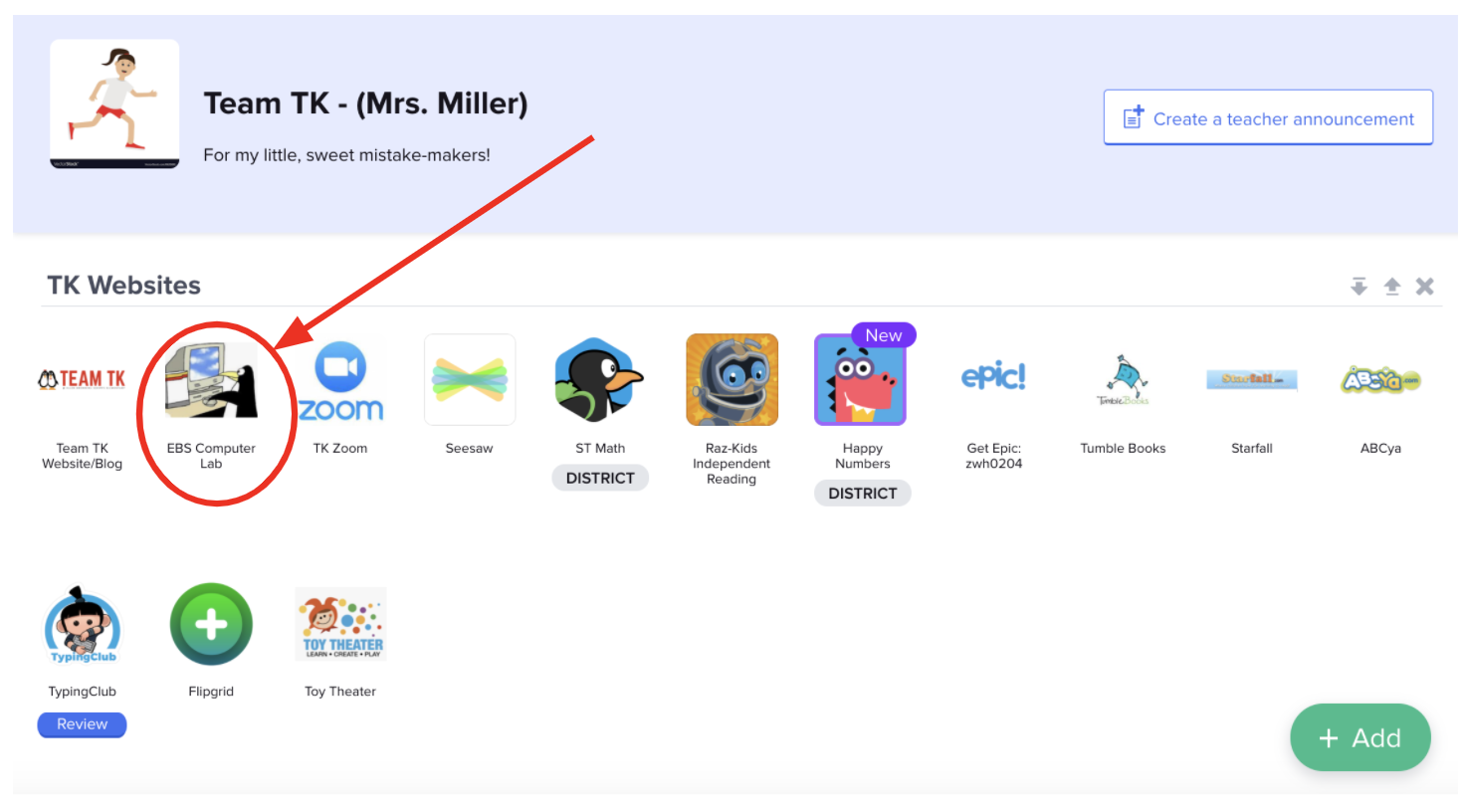Open the Tumble Books icon
Viewport: 1467px width, 812px height.
(x=1123, y=380)
